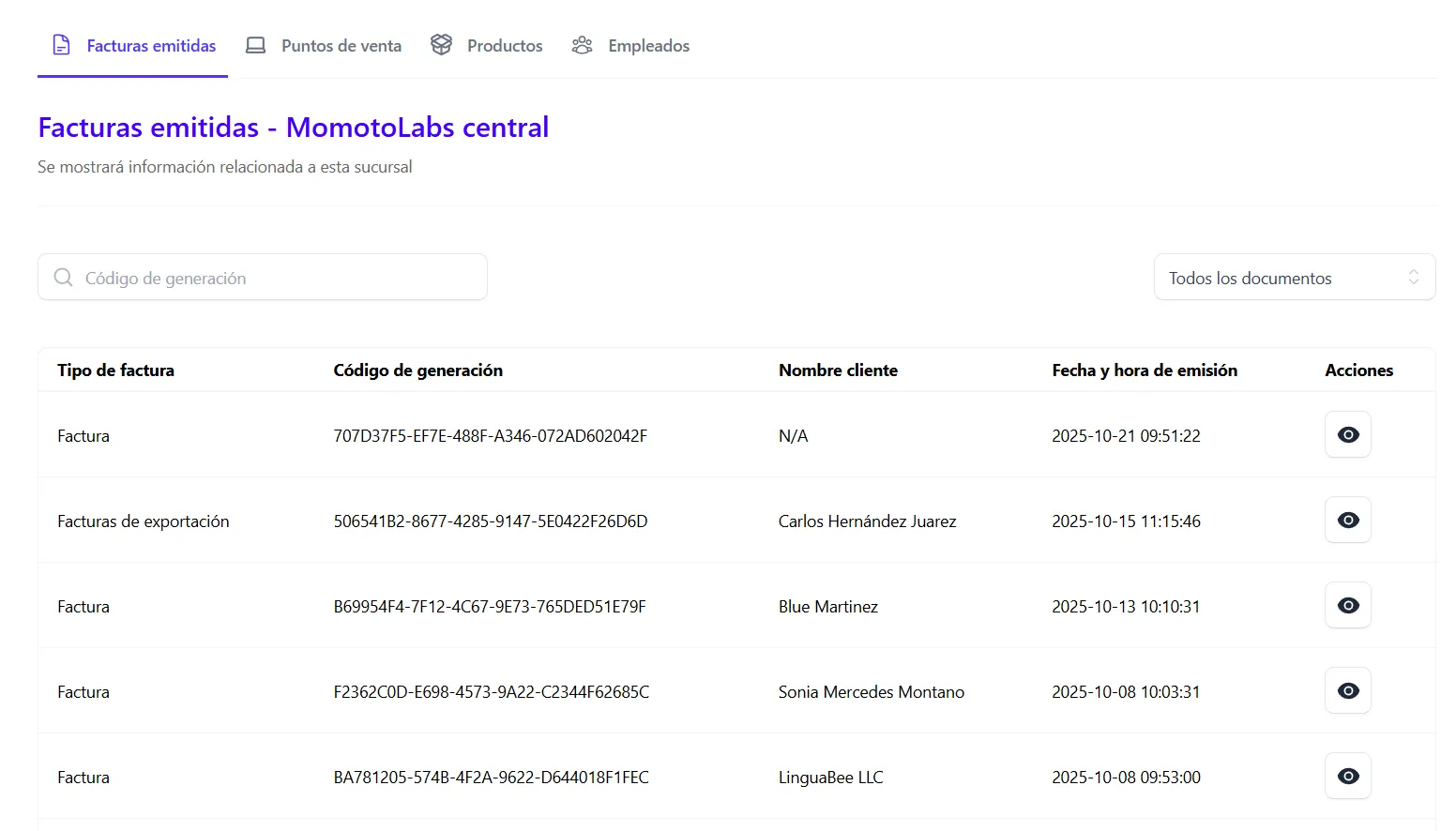The height and width of the screenshot is (831, 1456).
Task: View invoice 707D37F5 with eye icon
Action: click(x=1347, y=435)
